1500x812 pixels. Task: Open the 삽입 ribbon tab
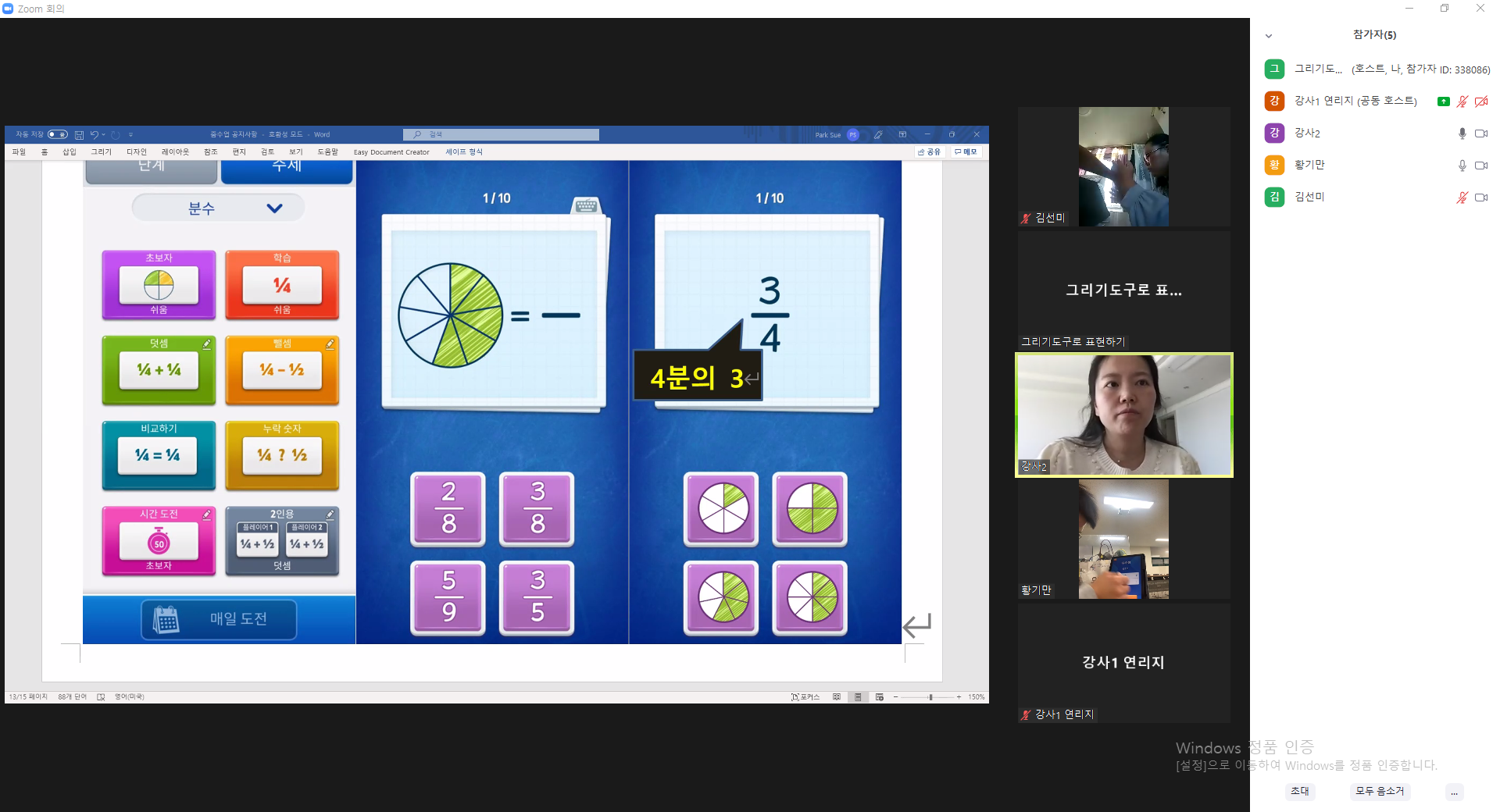point(70,152)
